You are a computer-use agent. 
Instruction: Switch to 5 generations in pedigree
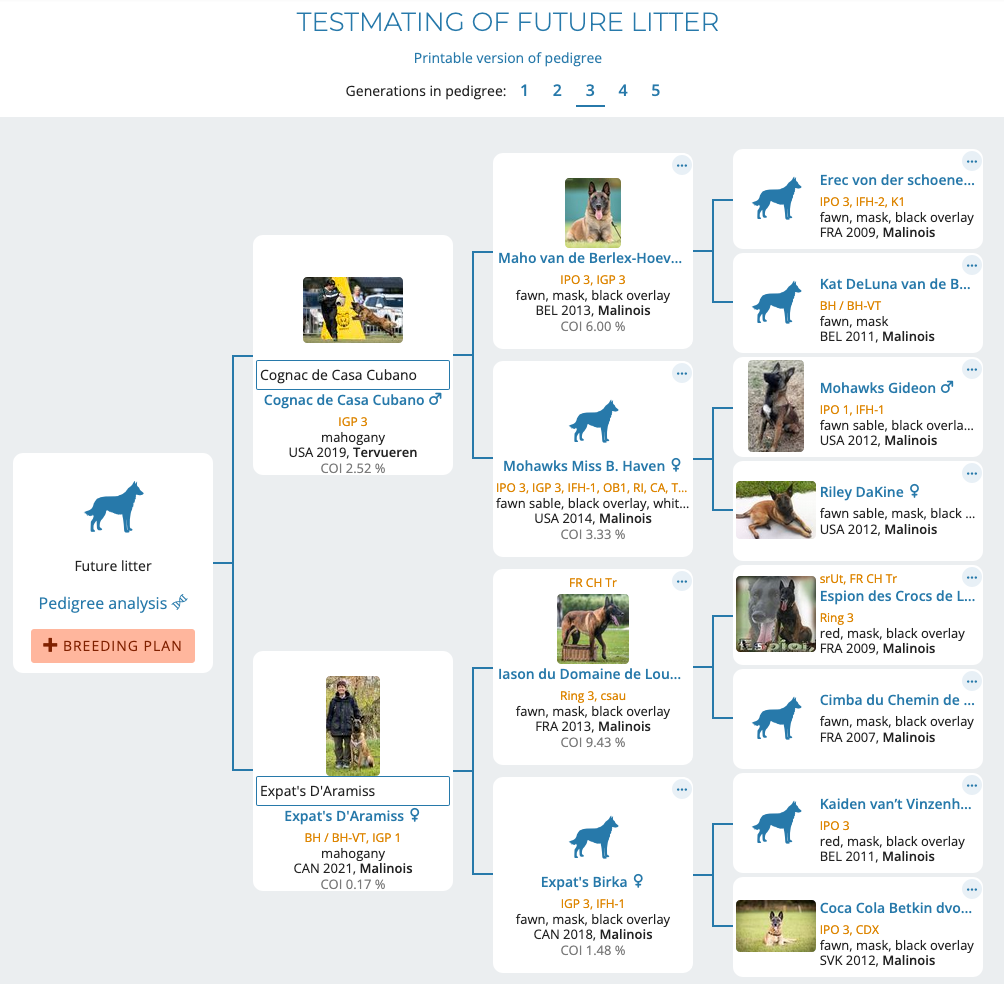coord(655,91)
